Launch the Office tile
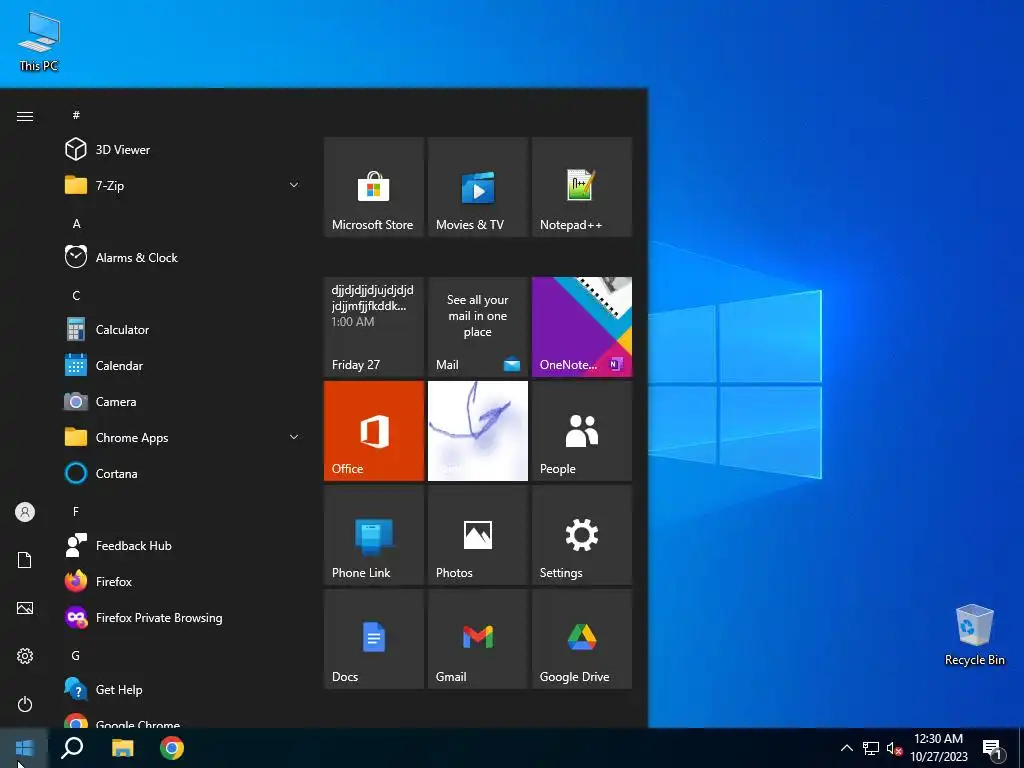Screen dimensions: 1024x768 (374, 431)
